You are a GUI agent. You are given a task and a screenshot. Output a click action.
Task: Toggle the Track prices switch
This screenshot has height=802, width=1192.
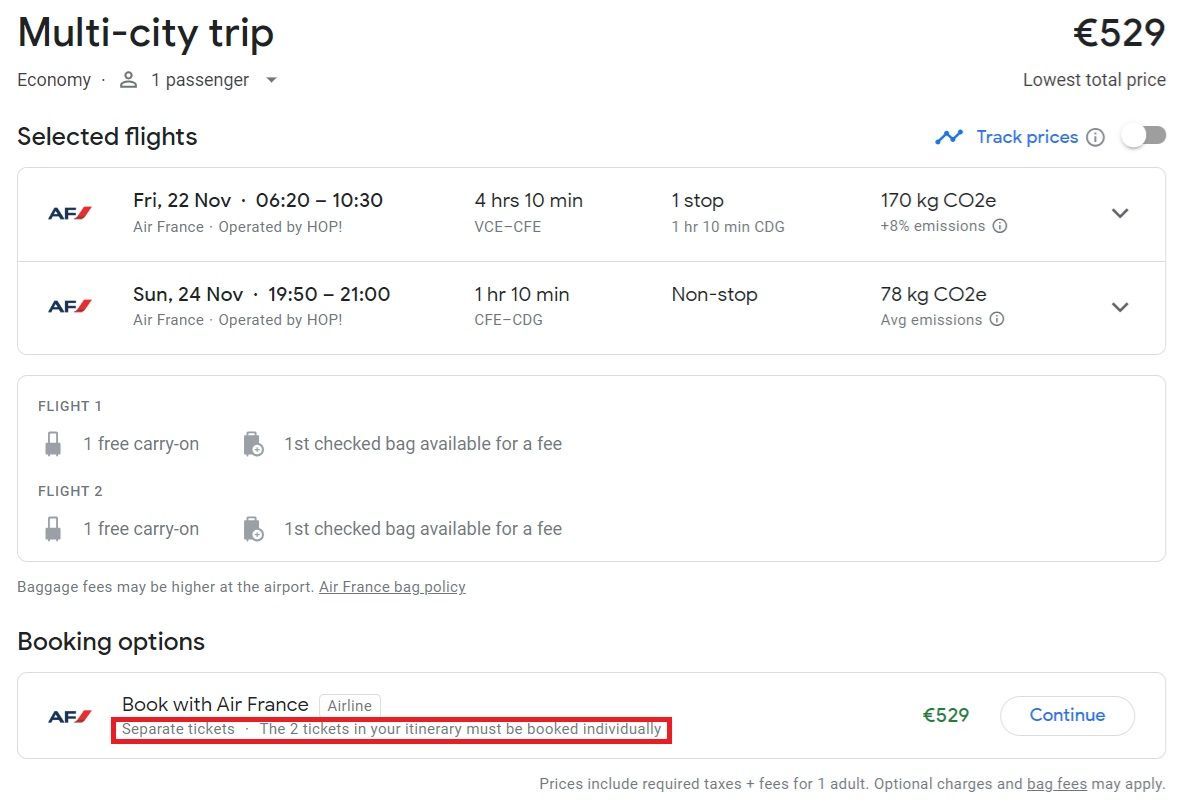click(1143, 136)
